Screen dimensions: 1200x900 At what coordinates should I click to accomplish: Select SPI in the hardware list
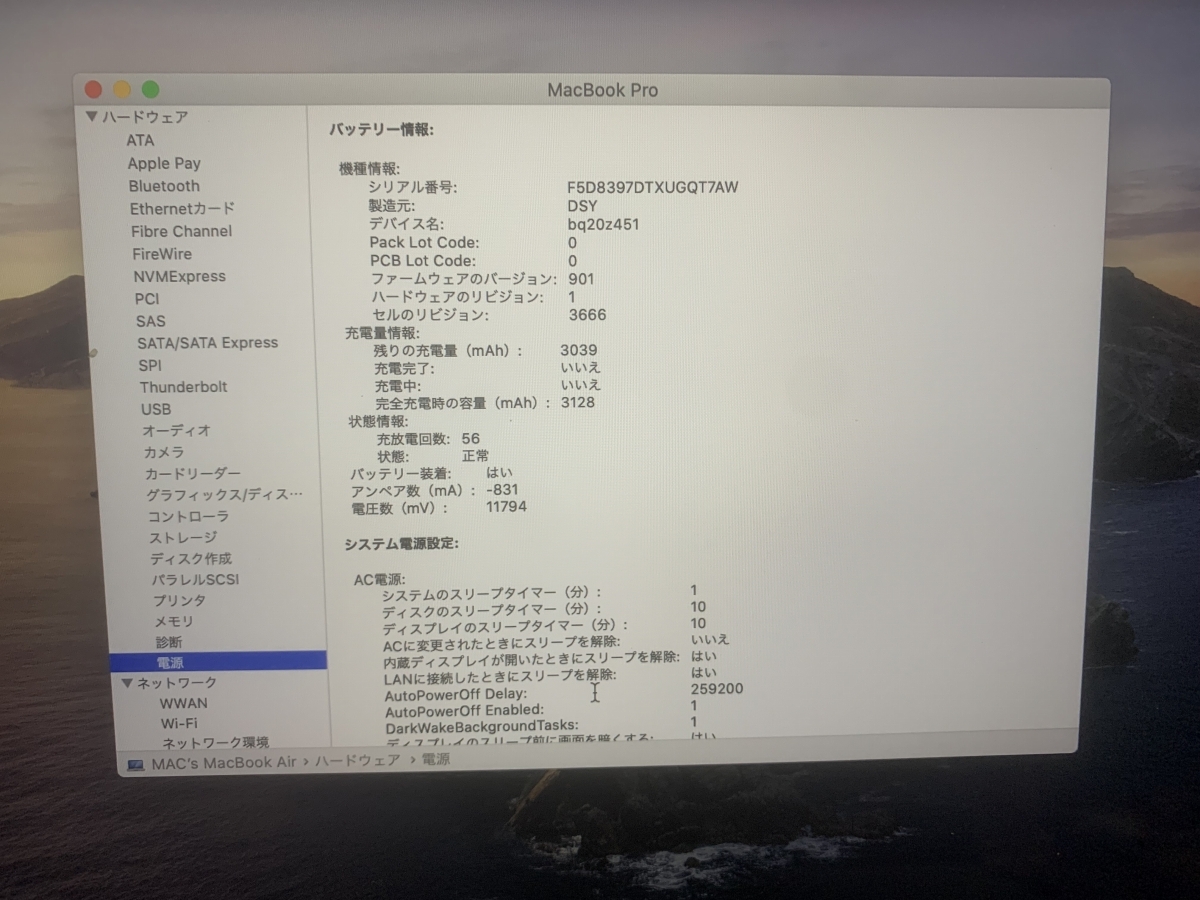(x=150, y=365)
